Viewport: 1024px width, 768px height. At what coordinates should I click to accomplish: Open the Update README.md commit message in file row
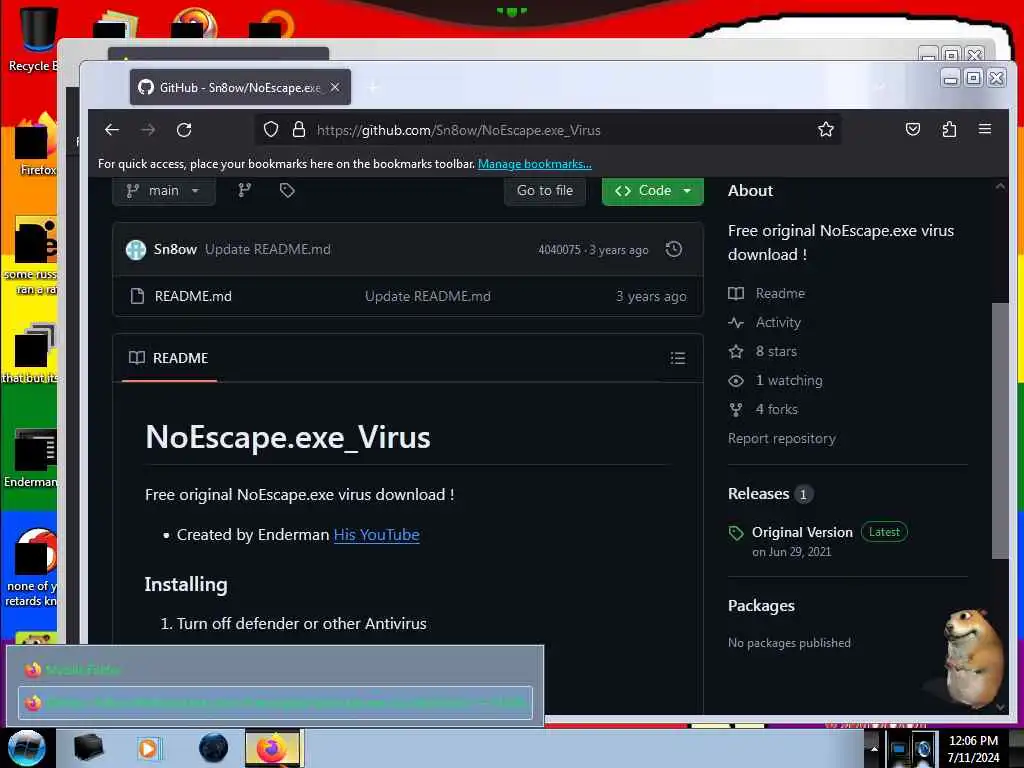428,296
